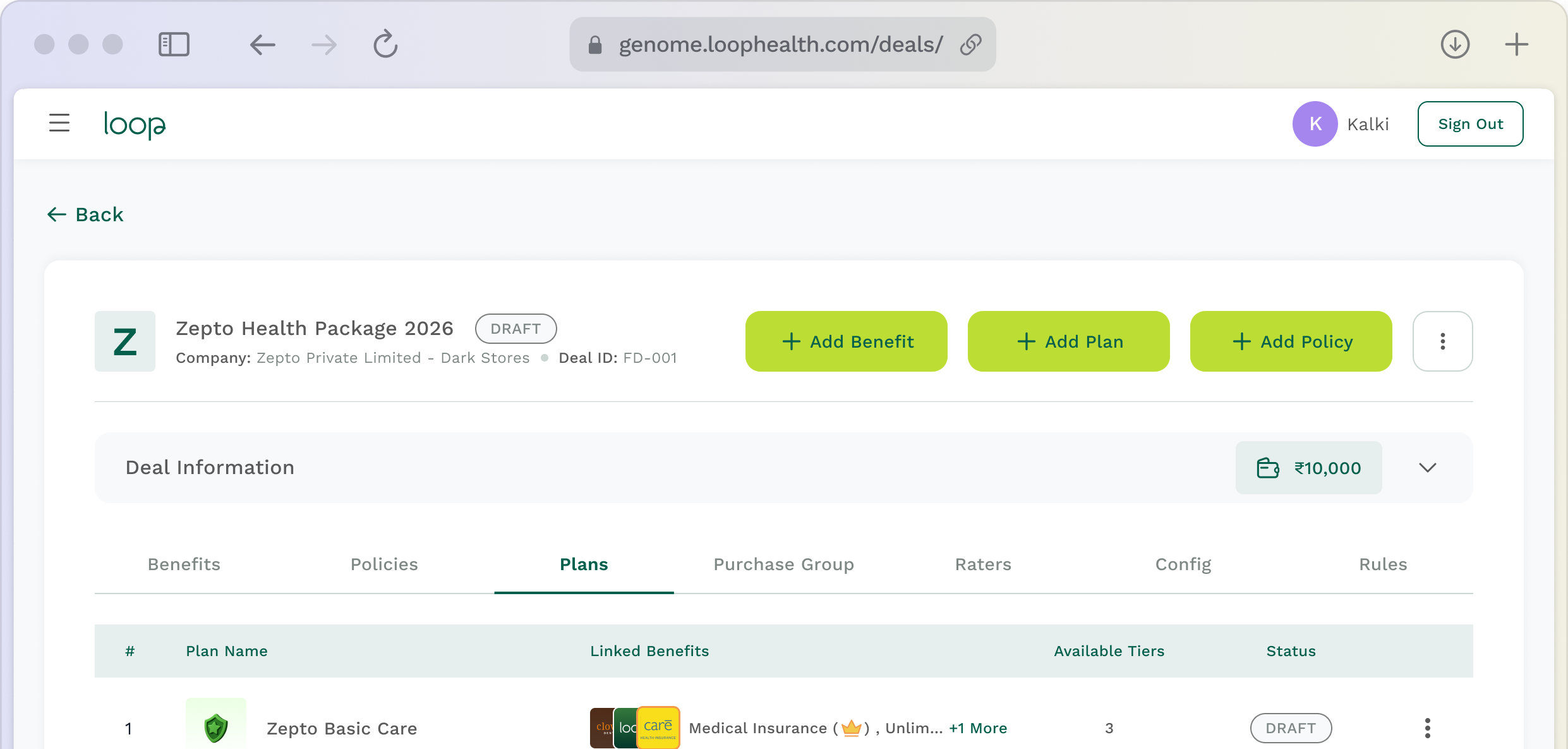Click the browser forward arrow

pos(324,44)
